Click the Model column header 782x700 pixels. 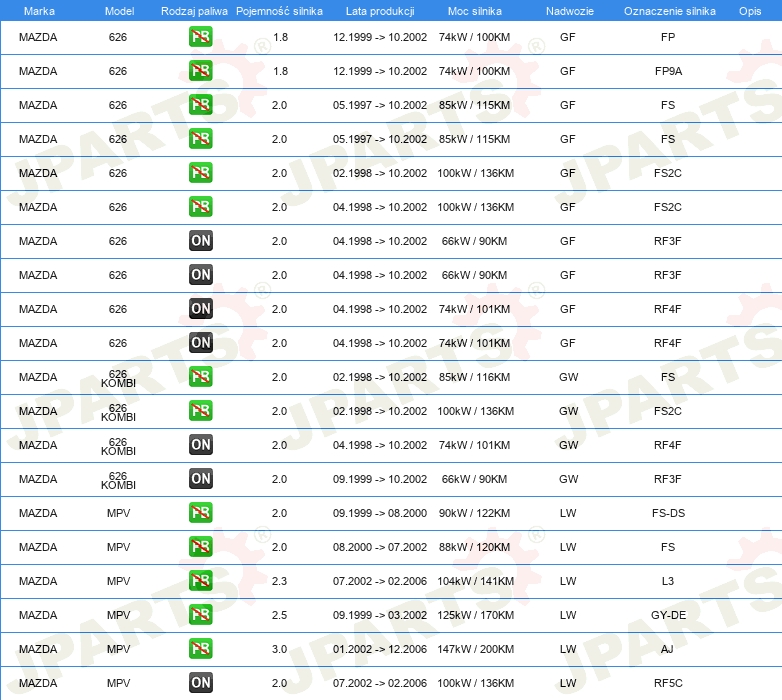pos(119,11)
